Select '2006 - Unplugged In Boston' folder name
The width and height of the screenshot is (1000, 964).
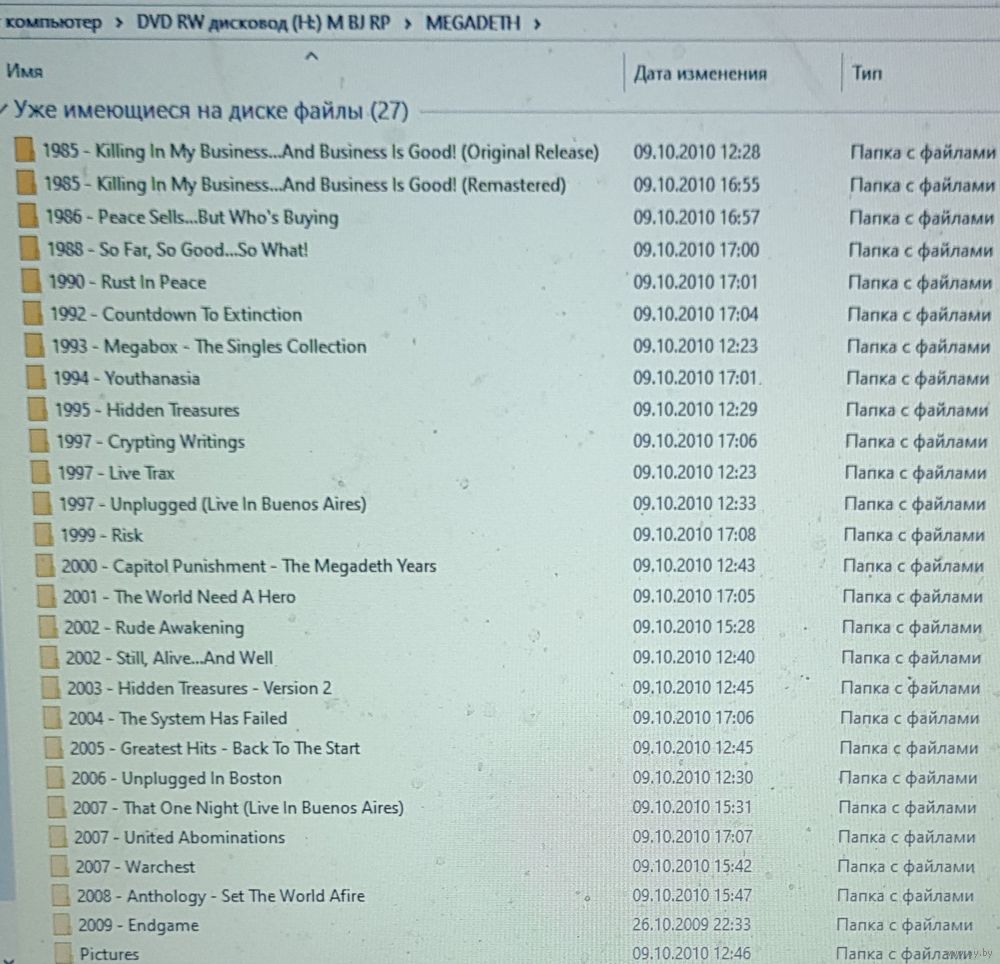coord(176,778)
